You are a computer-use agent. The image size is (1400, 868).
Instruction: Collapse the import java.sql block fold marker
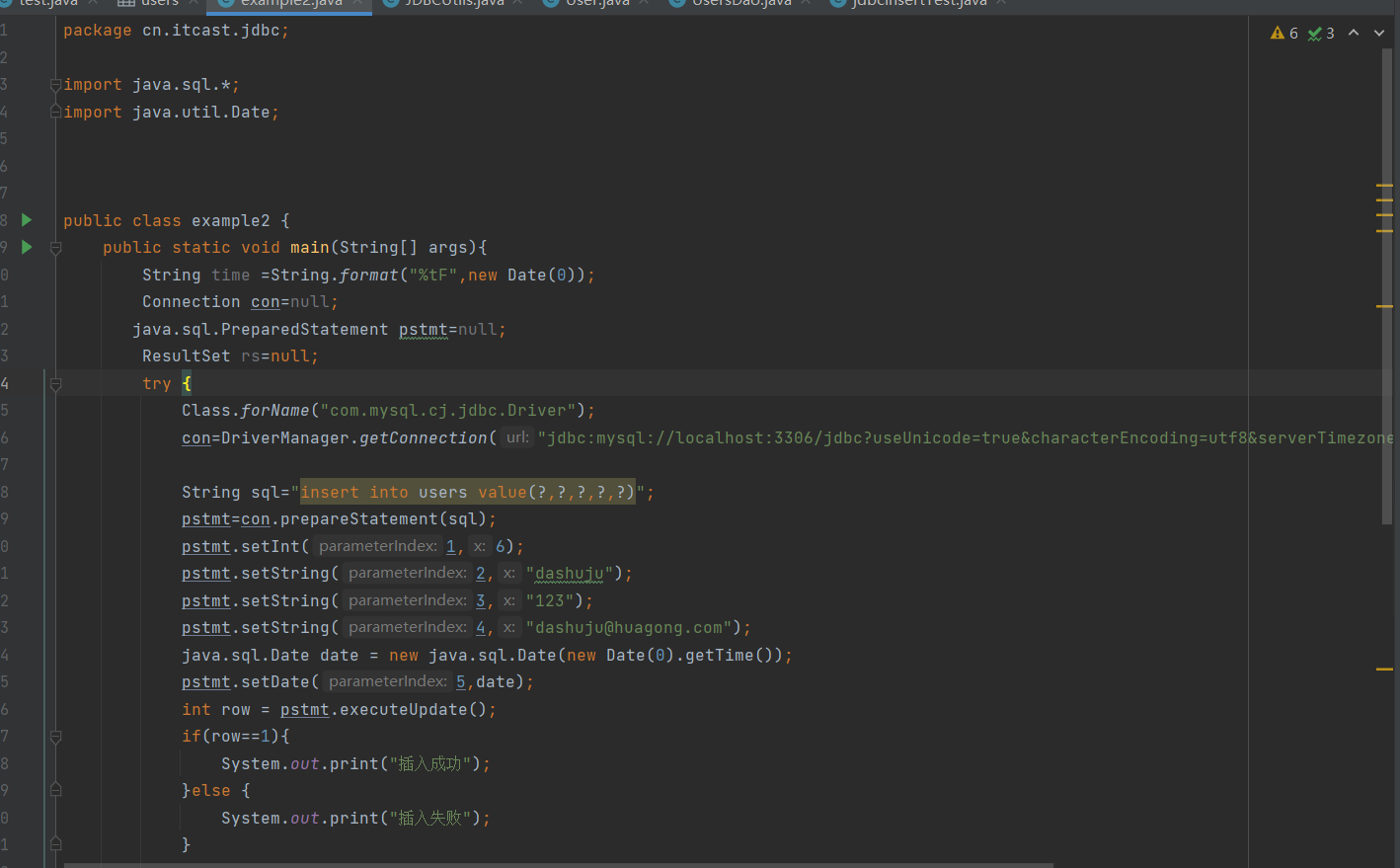[55, 85]
